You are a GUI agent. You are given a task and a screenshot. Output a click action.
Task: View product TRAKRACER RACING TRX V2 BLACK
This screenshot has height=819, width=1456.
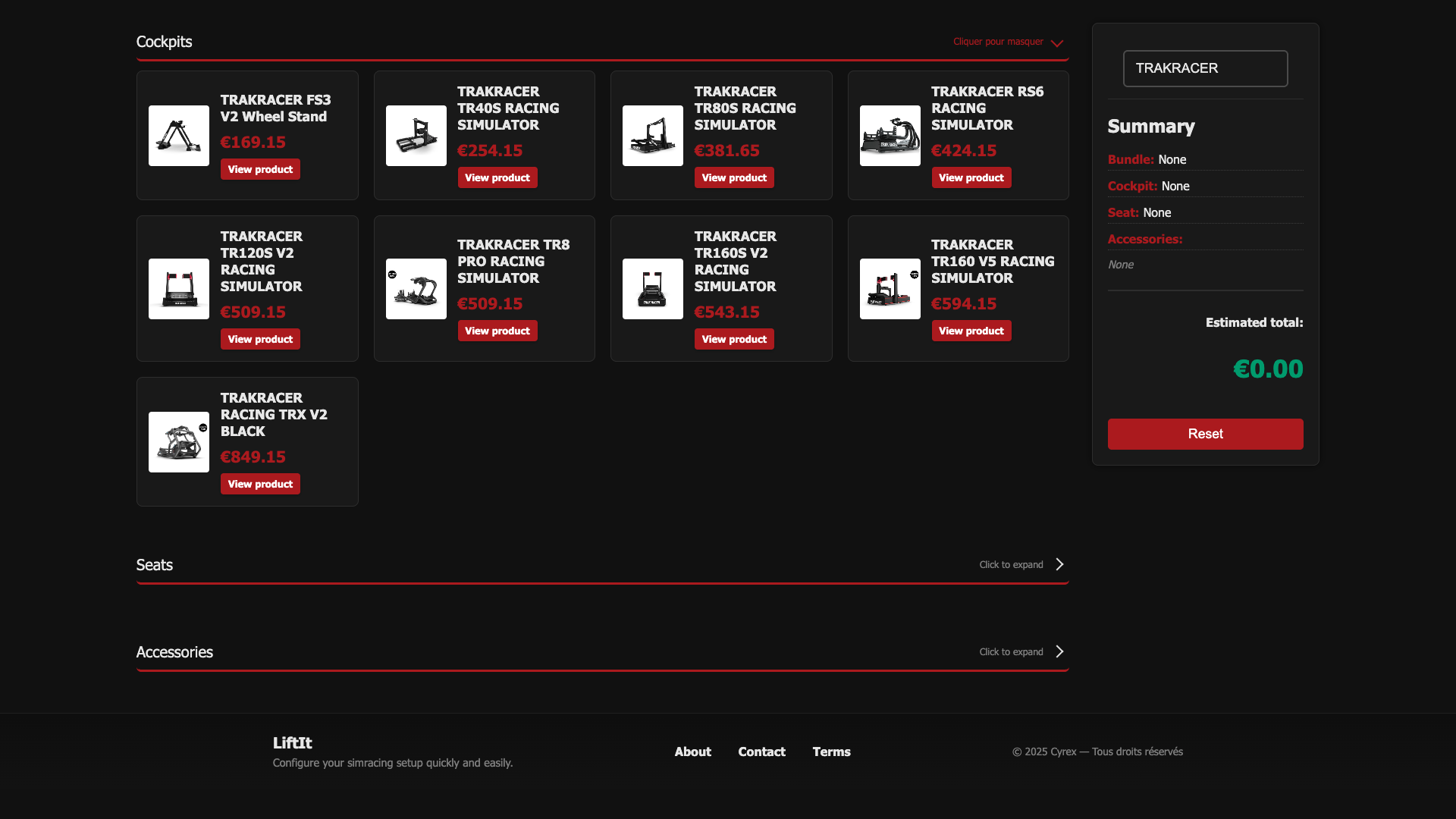260,484
